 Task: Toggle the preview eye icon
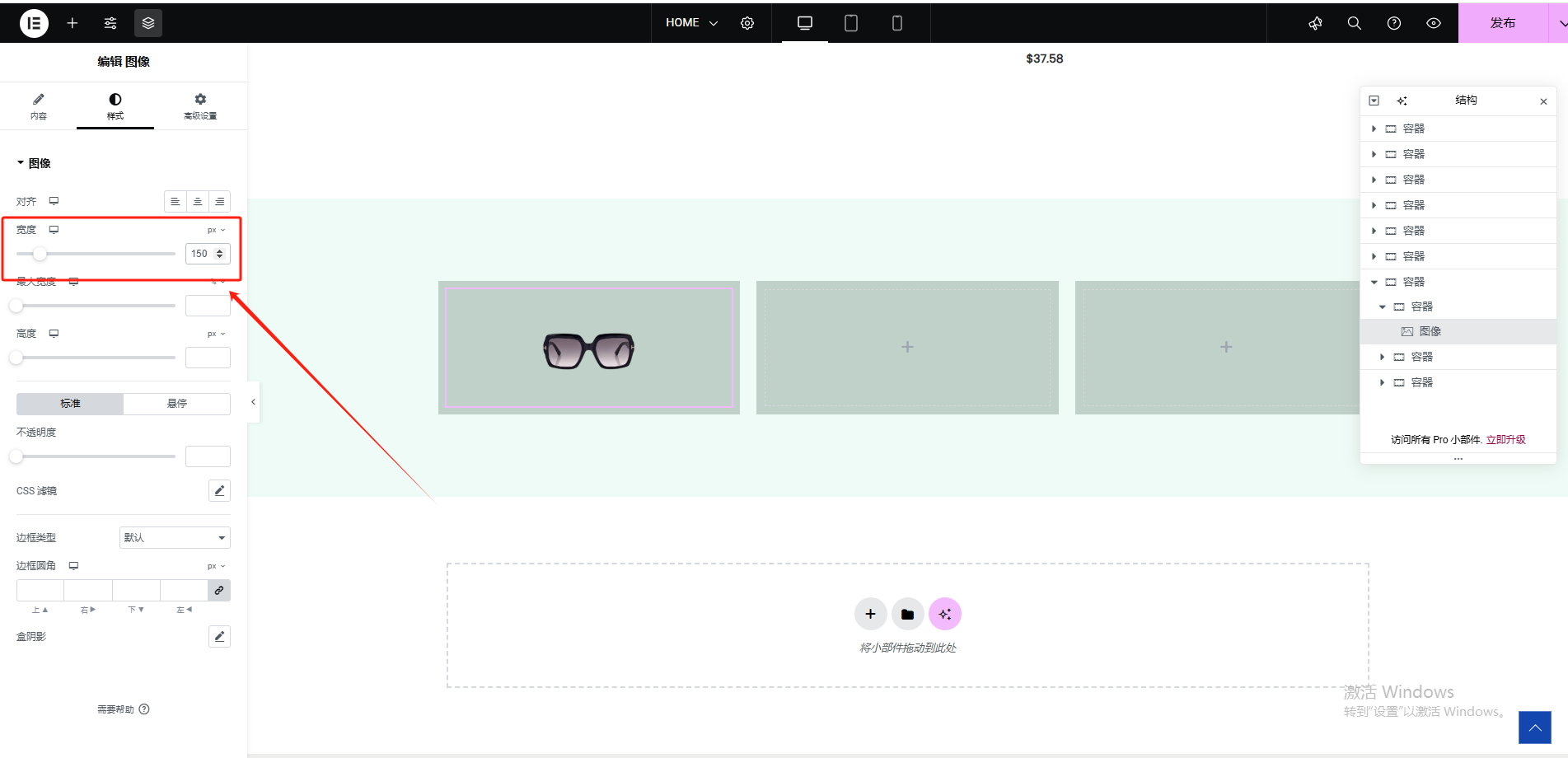click(1434, 23)
